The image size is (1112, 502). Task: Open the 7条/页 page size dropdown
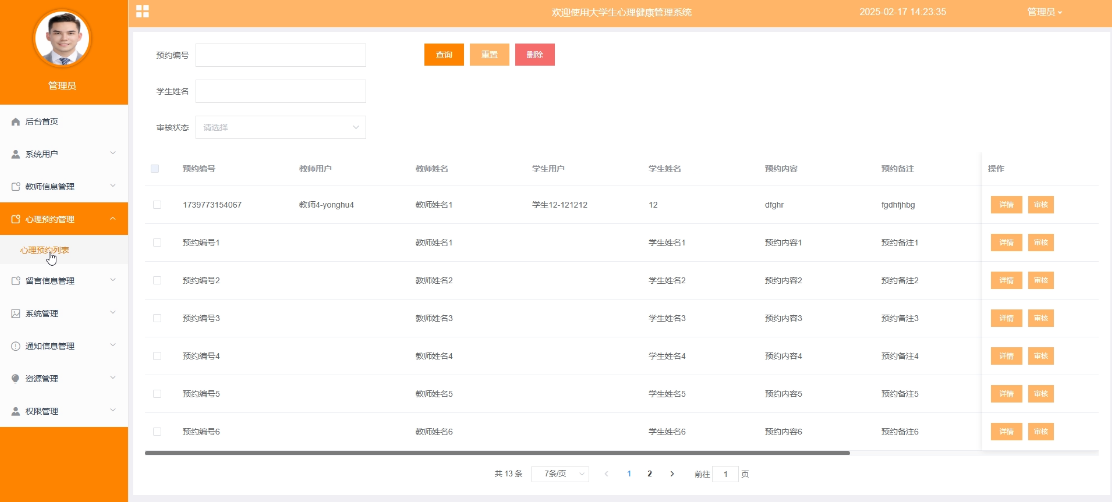tap(560, 474)
